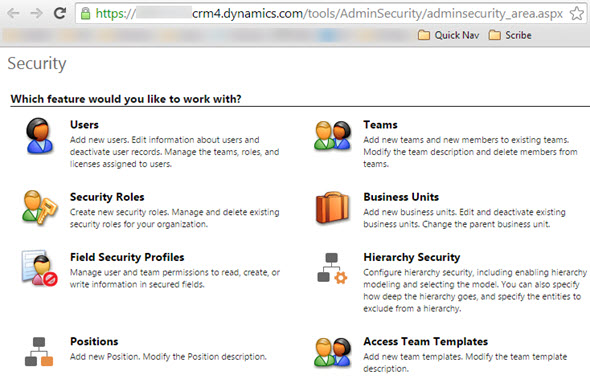Viewport: 590px width, 383px height.
Task: Click the Hierarchy Security gear icon
Action: click(332, 268)
